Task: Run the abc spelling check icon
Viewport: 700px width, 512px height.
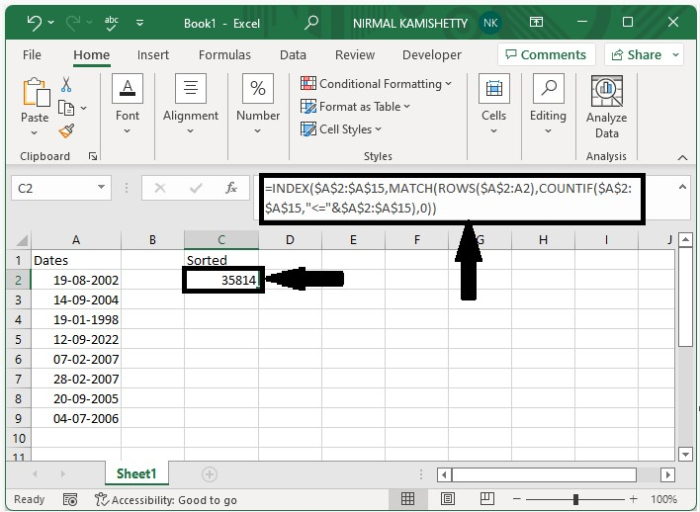Action: point(111,23)
